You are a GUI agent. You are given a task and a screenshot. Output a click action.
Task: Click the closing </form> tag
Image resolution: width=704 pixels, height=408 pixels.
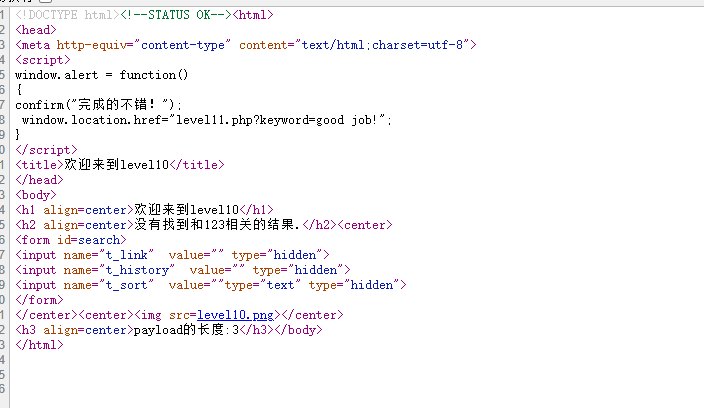click(x=40, y=300)
